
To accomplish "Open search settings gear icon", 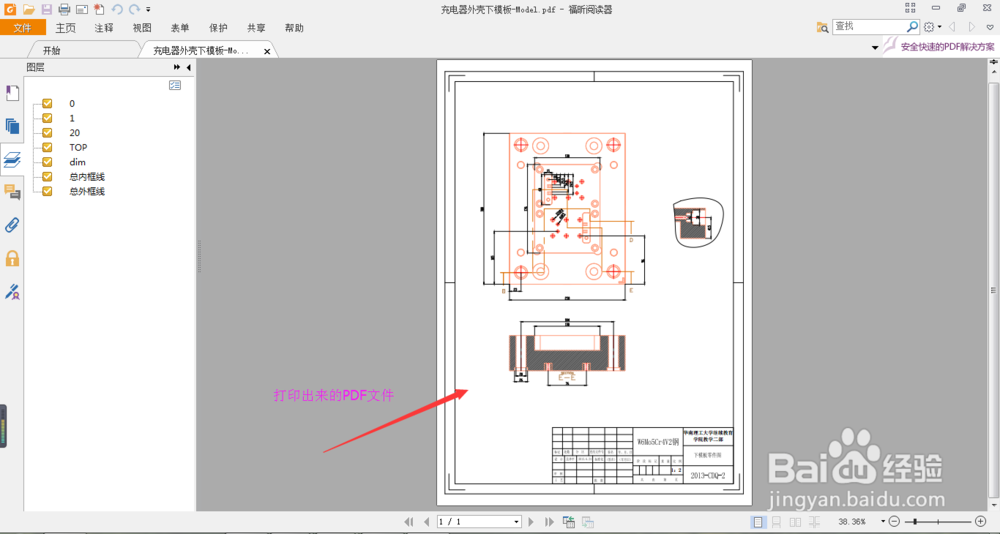I will 929,27.
